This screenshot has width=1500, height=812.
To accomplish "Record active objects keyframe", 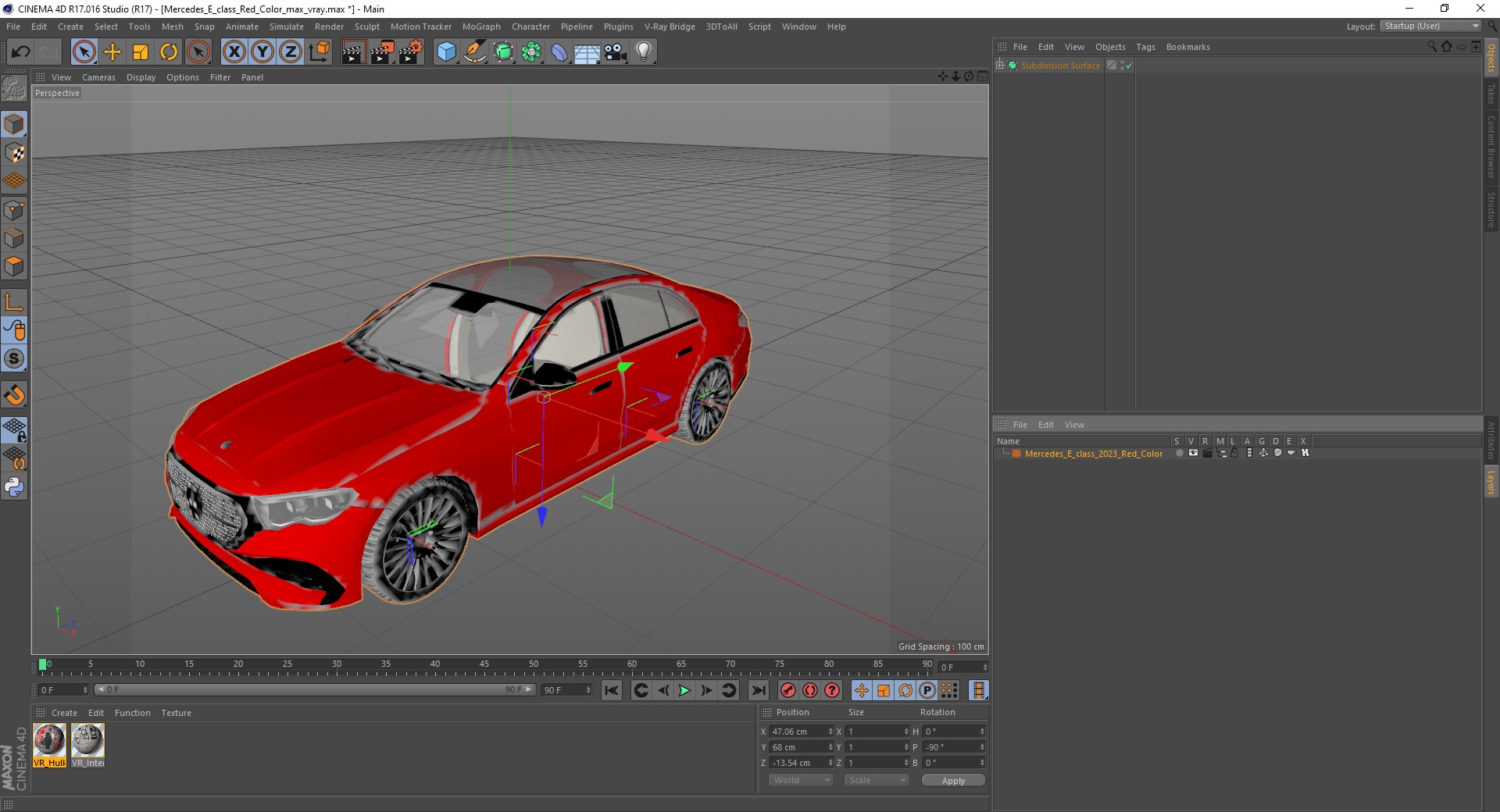I will [788, 690].
